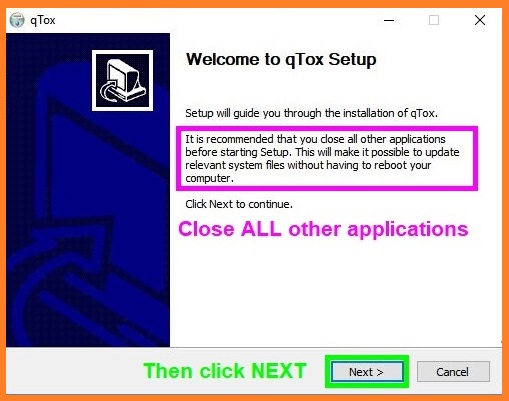Viewport: 509px width, 401px height.
Task: Click the grey footer panel left of the green text
Action: (x=73, y=371)
